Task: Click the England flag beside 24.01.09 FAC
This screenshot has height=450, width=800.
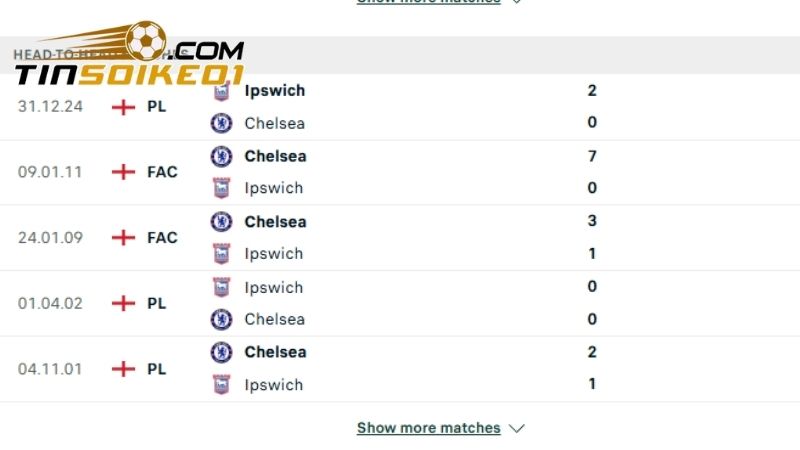Action: tap(123, 238)
